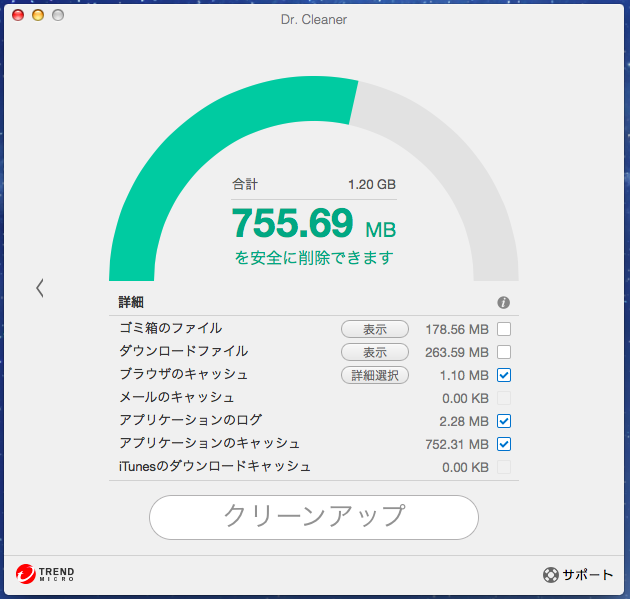Open the サポート link
Viewport: 630px width, 599px height.
point(586,575)
